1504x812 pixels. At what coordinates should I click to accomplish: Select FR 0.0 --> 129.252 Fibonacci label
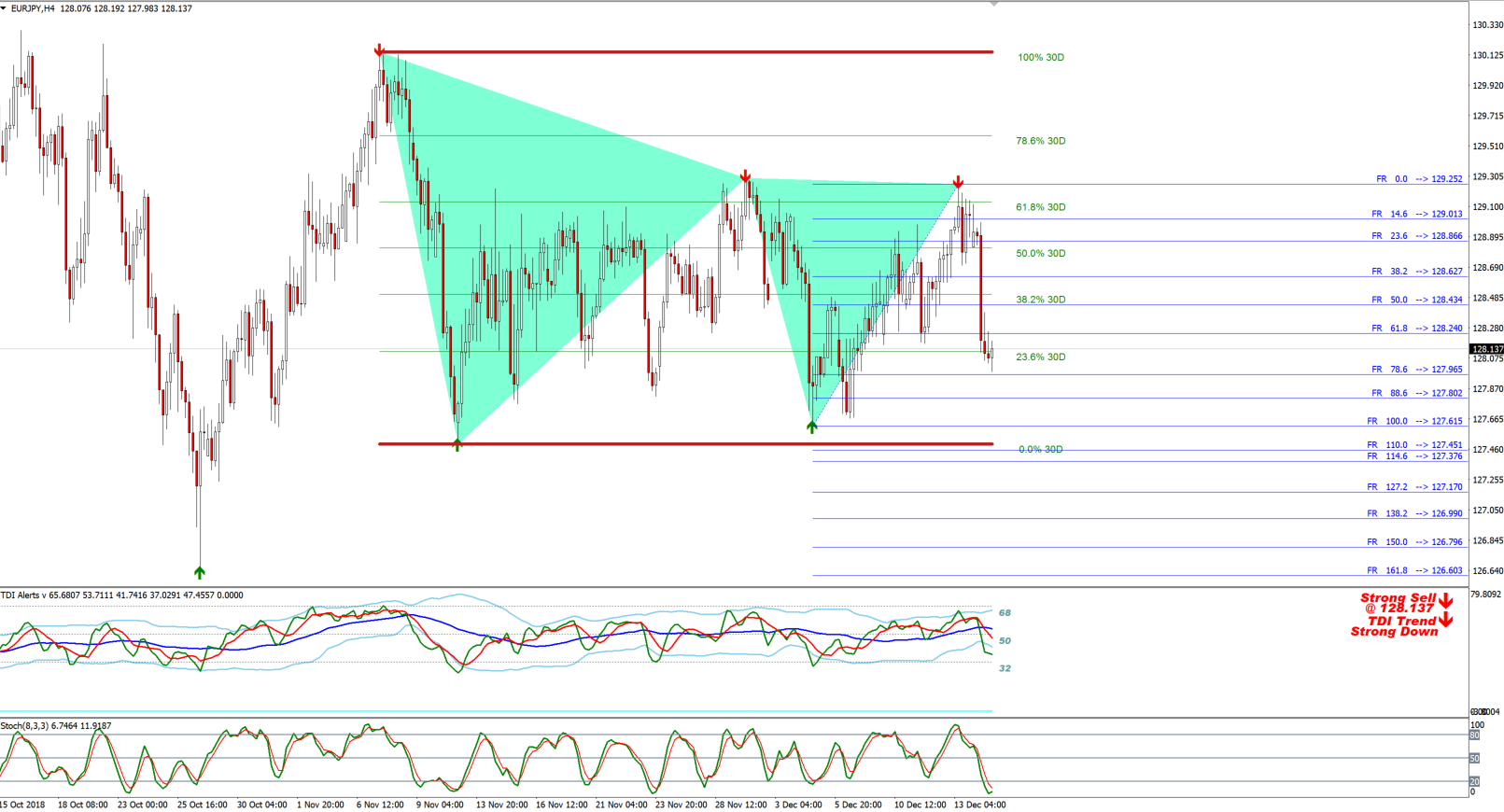pos(1419,179)
